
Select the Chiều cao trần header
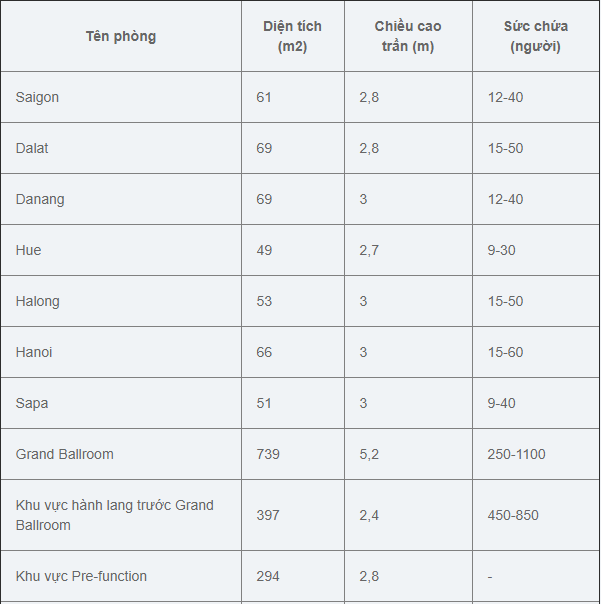408,36
